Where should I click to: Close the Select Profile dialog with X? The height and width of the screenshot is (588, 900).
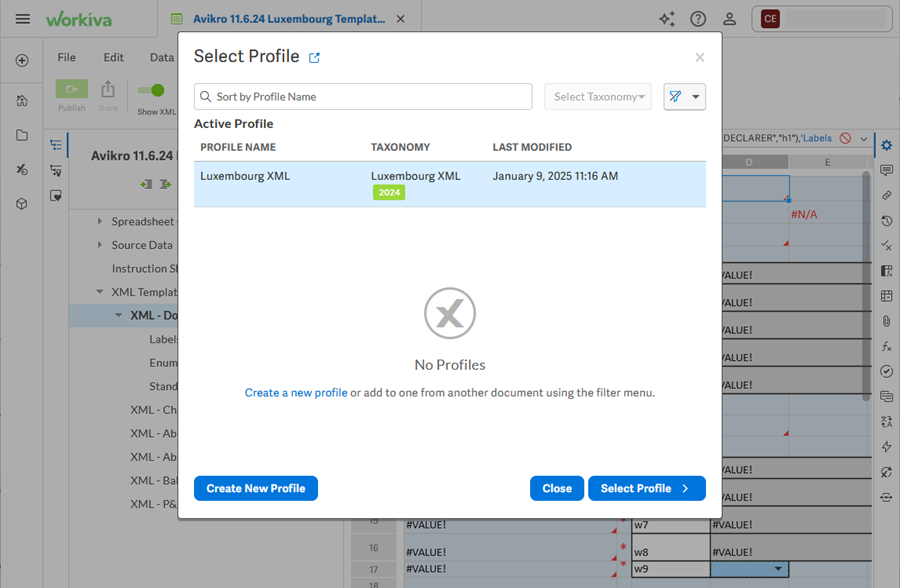(x=700, y=57)
